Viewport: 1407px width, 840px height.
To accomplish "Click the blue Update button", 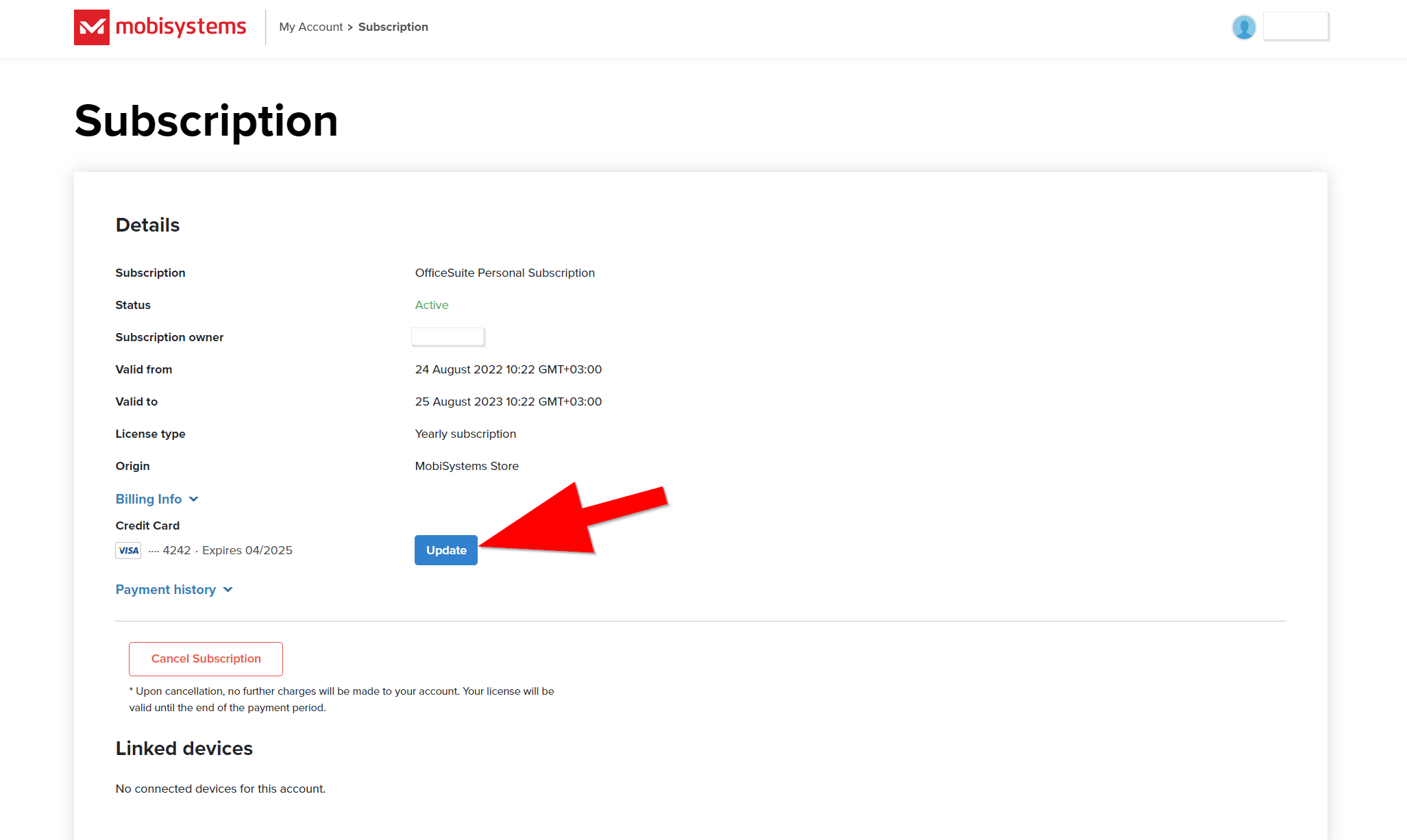I will (x=446, y=550).
